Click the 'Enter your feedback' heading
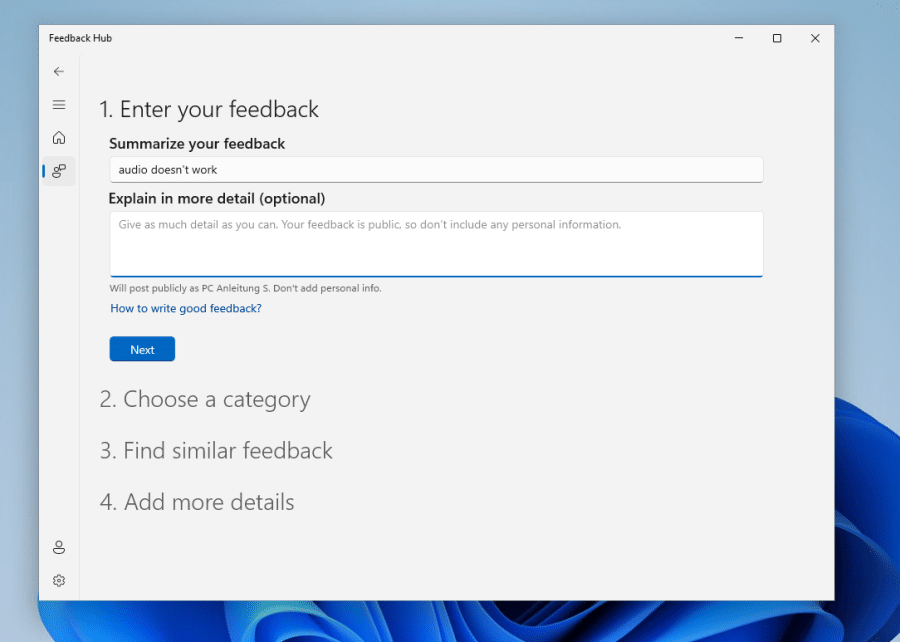The height and width of the screenshot is (642, 900). (x=209, y=109)
